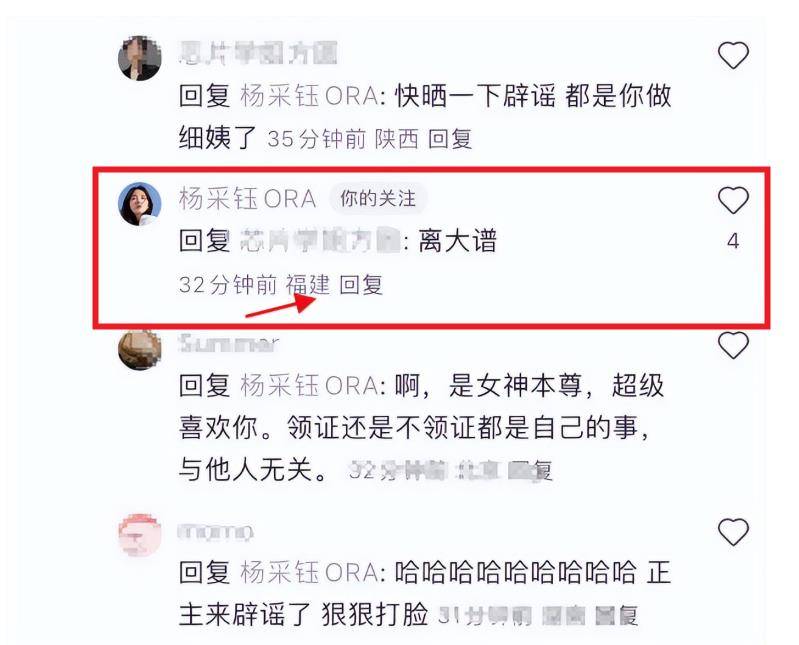799x645 pixels.
Task: Reply to the 35分钟前 陕西 comment
Action: (x=450, y=139)
